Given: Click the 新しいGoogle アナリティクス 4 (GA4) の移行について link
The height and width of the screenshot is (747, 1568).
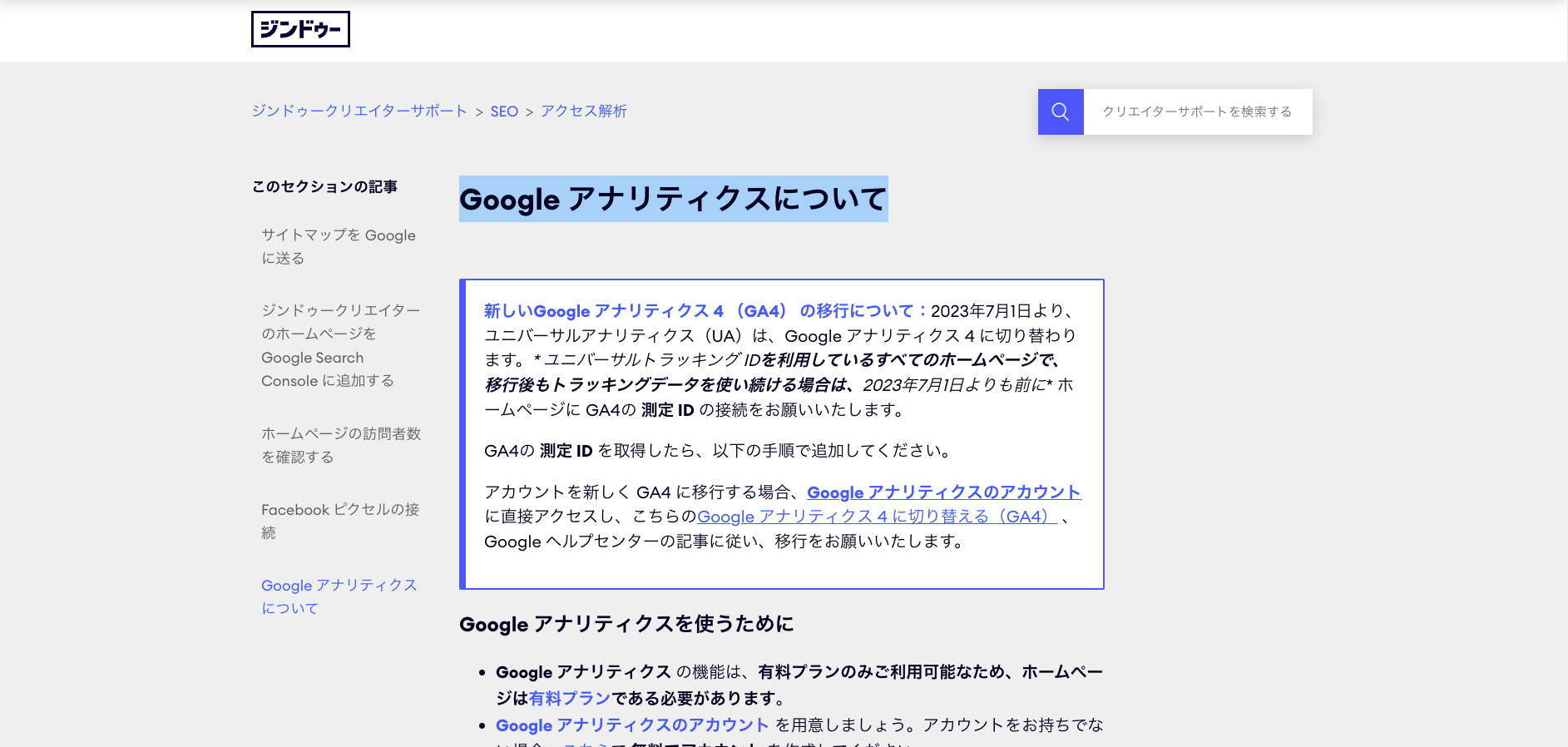Looking at the screenshot, I should tap(705, 311).
